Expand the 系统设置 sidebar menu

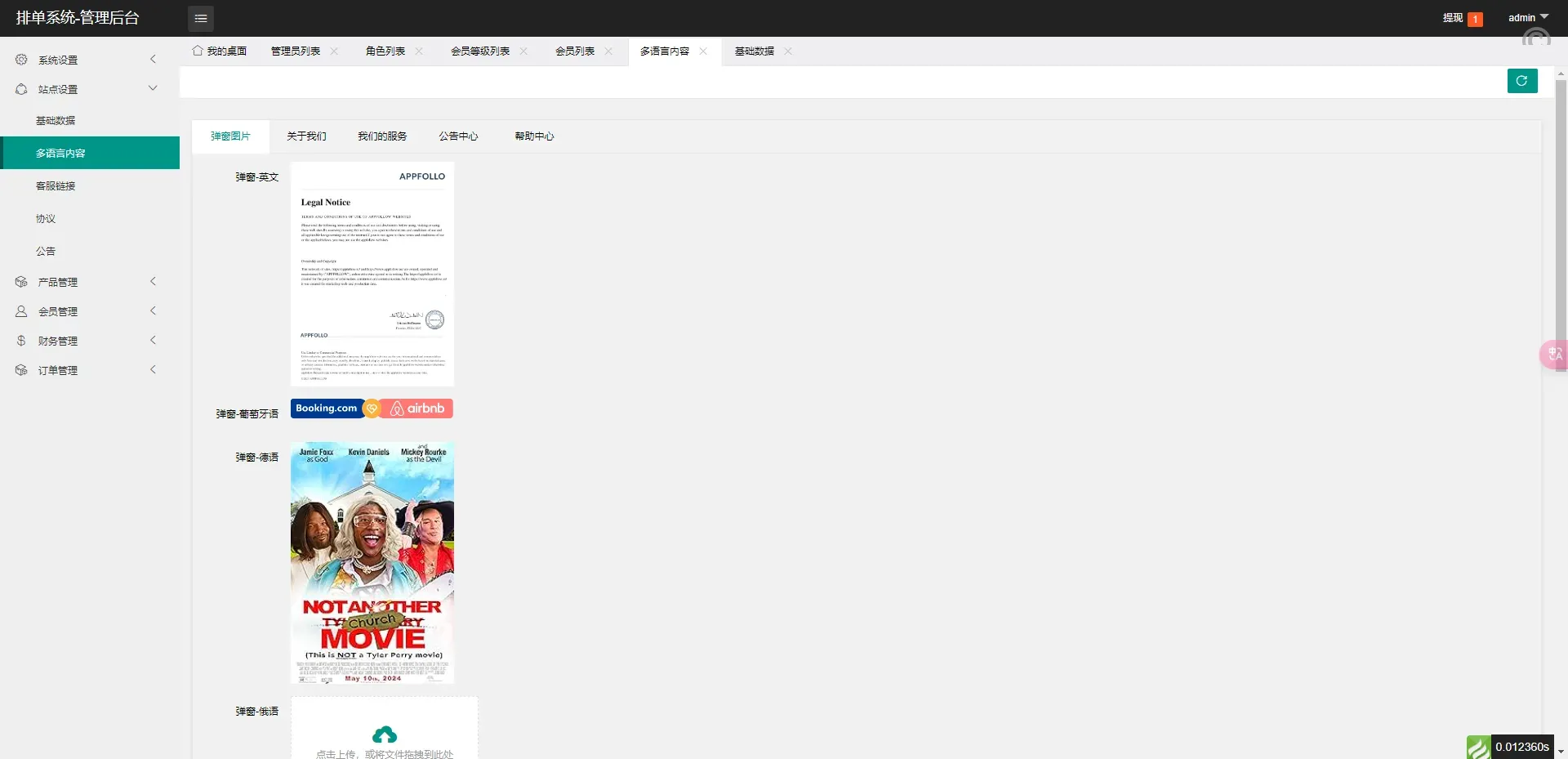tap(86, 60)
